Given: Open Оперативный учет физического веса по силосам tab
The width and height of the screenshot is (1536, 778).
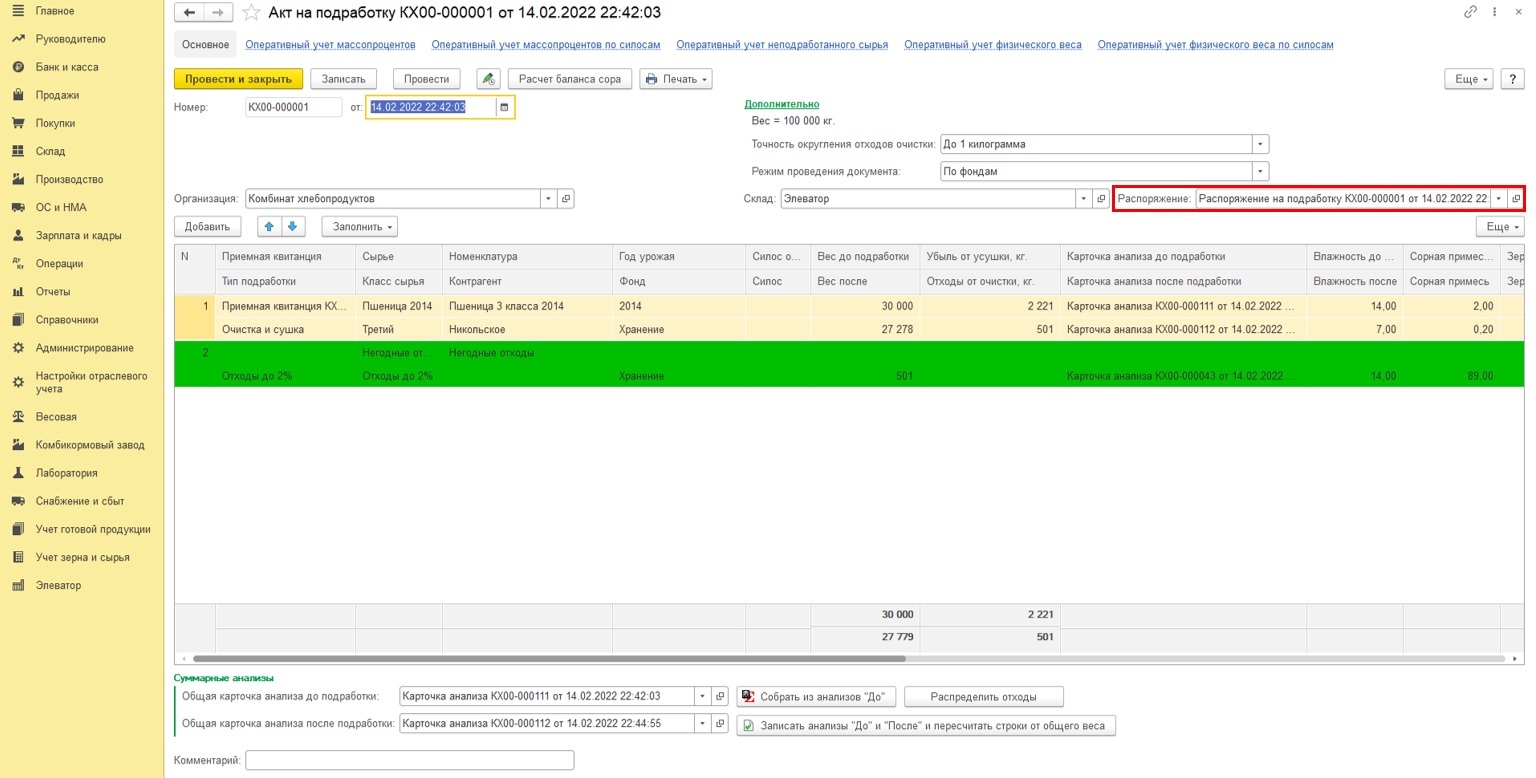Looking at the screenshot, I should point(1215,45).
